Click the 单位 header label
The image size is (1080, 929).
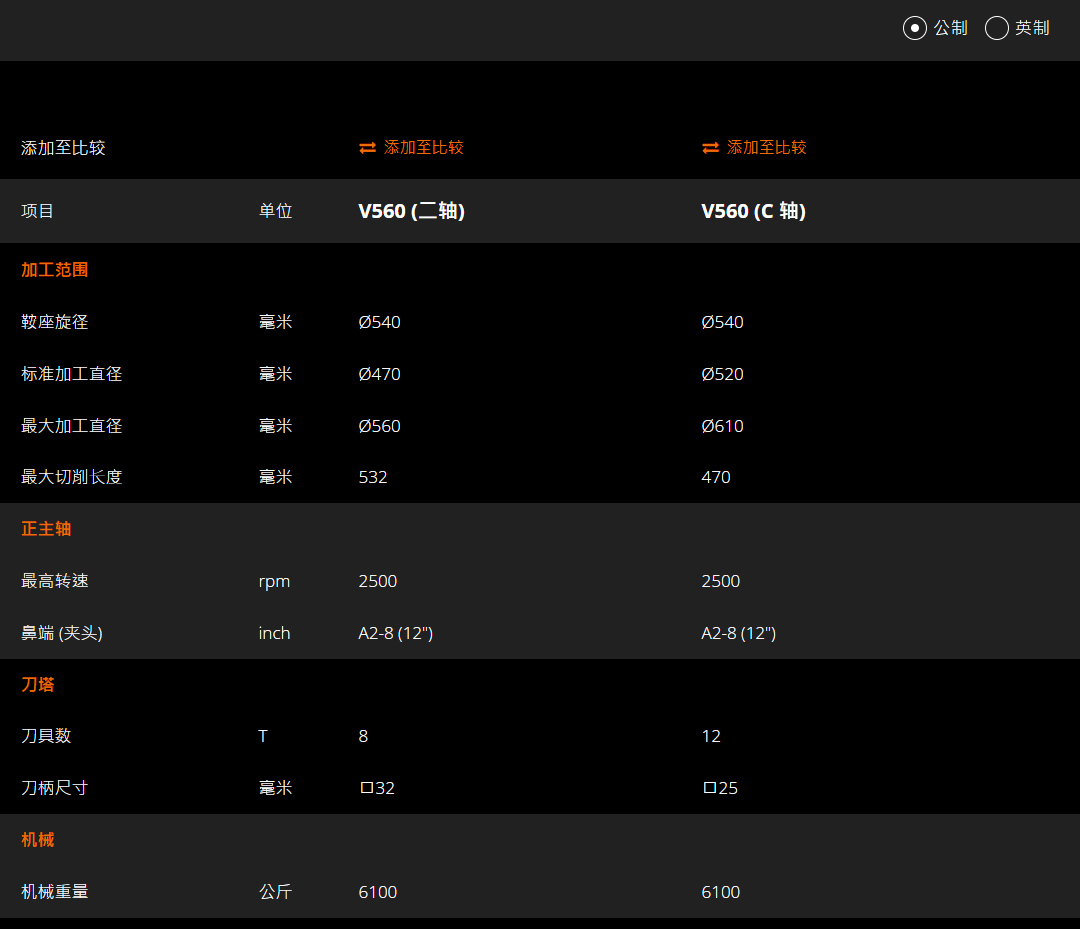[x=275, y=211]
